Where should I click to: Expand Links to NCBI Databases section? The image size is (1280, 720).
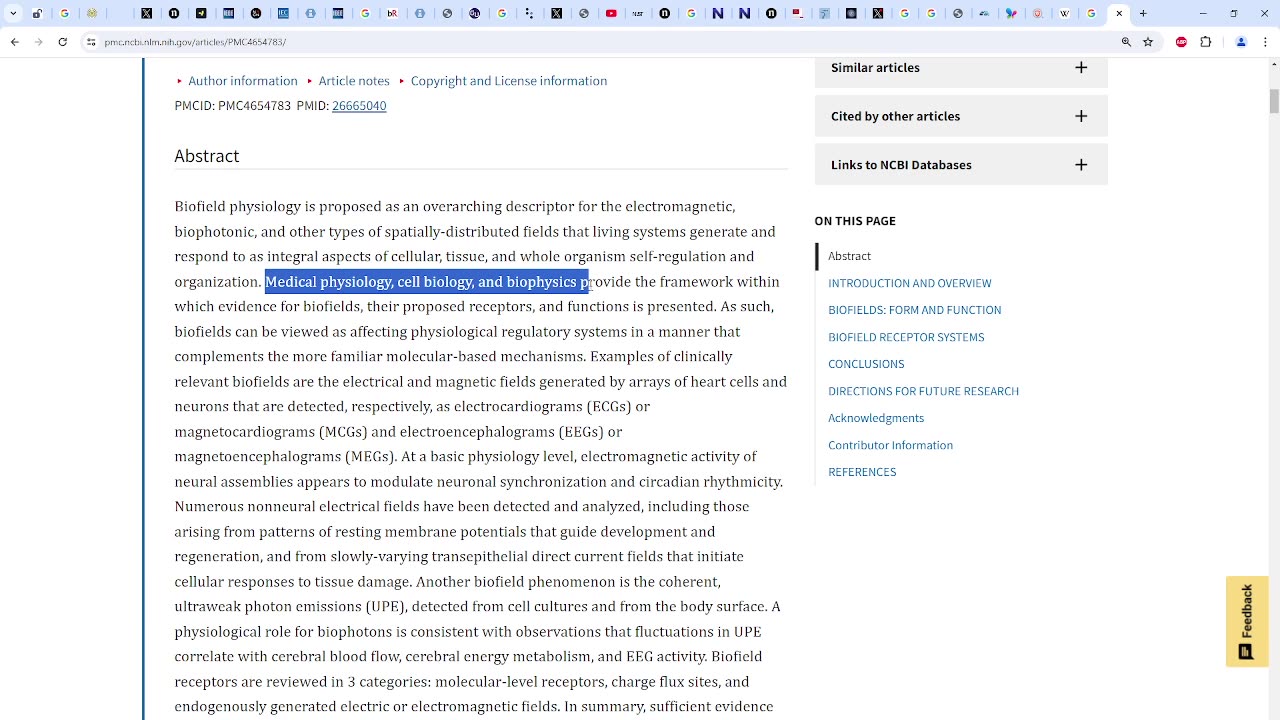[x=961, y=165]
